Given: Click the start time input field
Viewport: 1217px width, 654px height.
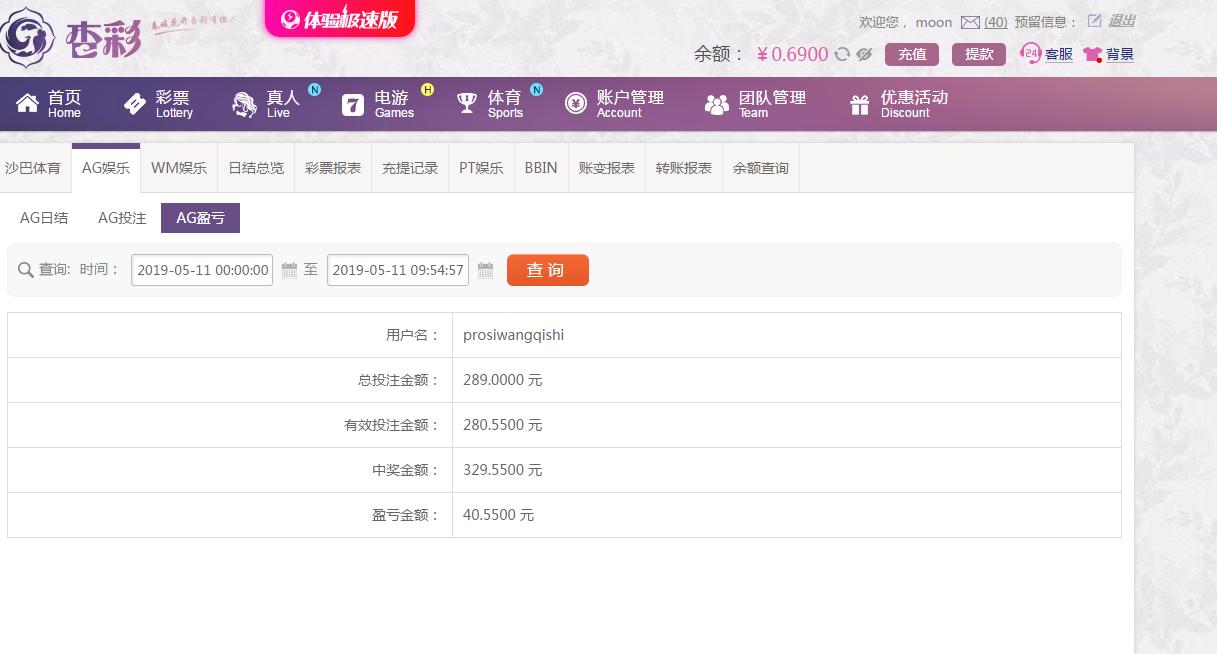Looking at the screenshot, I should [x=202, y=270].
